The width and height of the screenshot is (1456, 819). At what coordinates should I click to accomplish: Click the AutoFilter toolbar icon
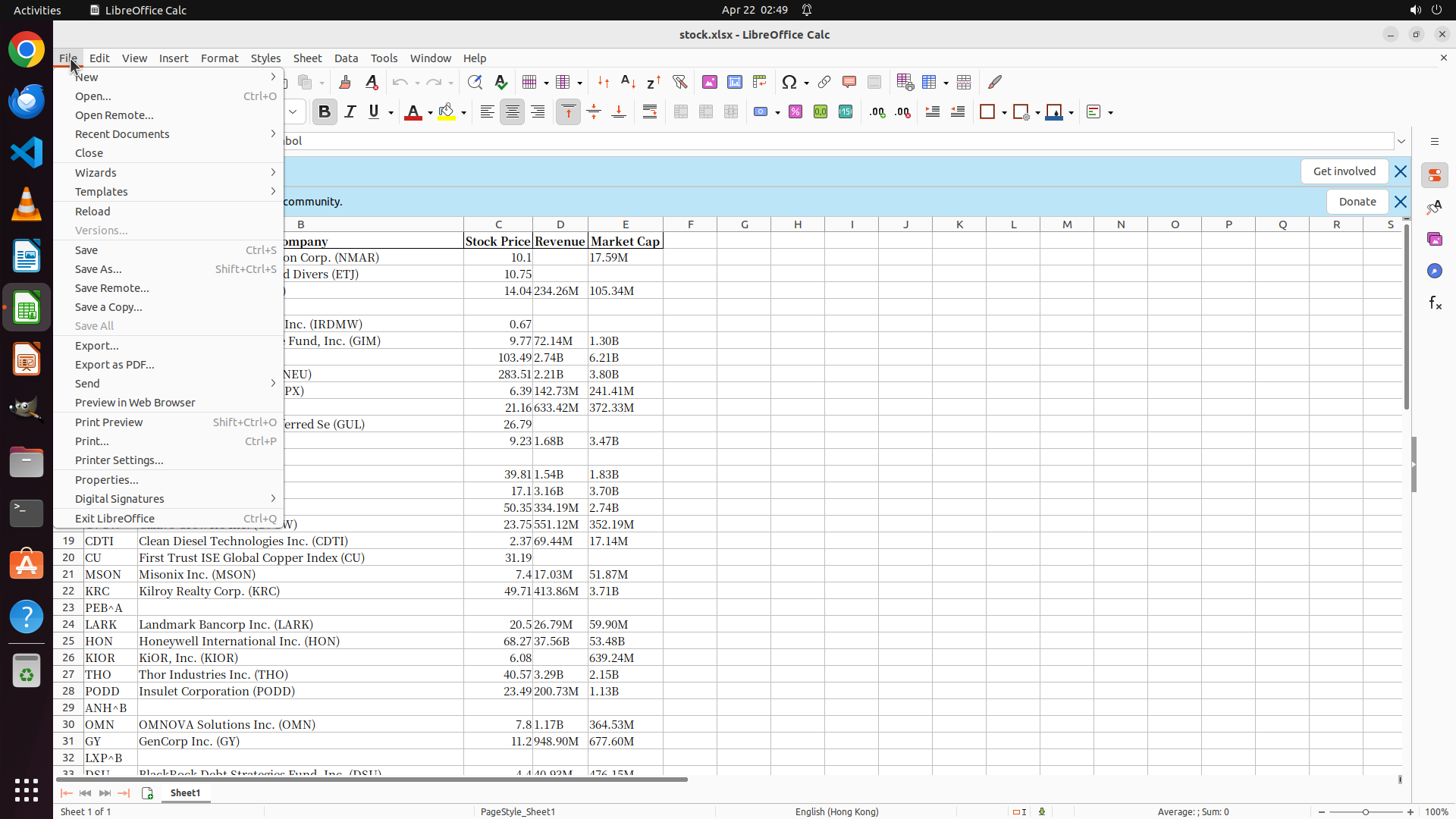[679, 82]
